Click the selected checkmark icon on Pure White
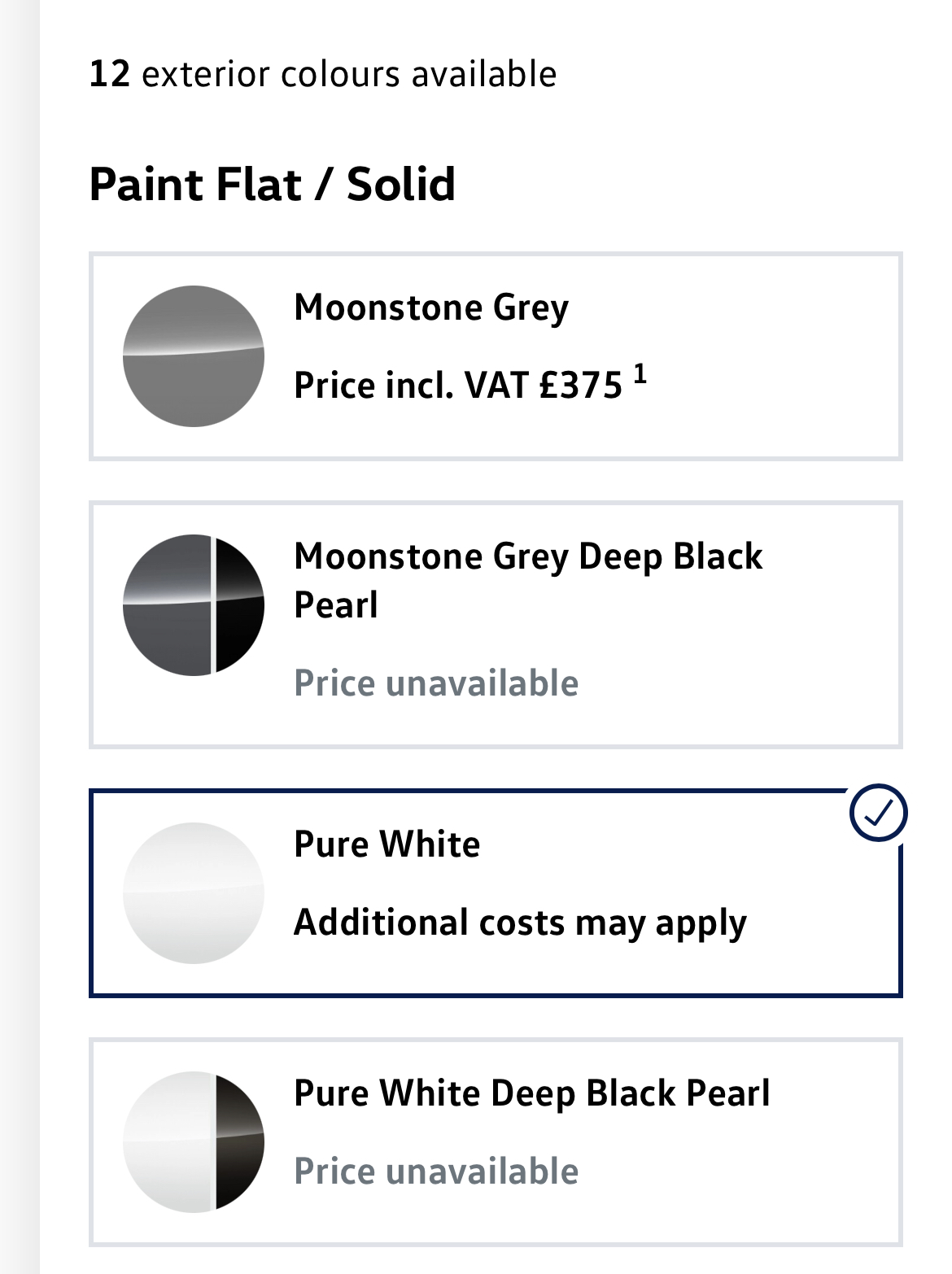952x1274 pixels. click(x=878, y=813)
